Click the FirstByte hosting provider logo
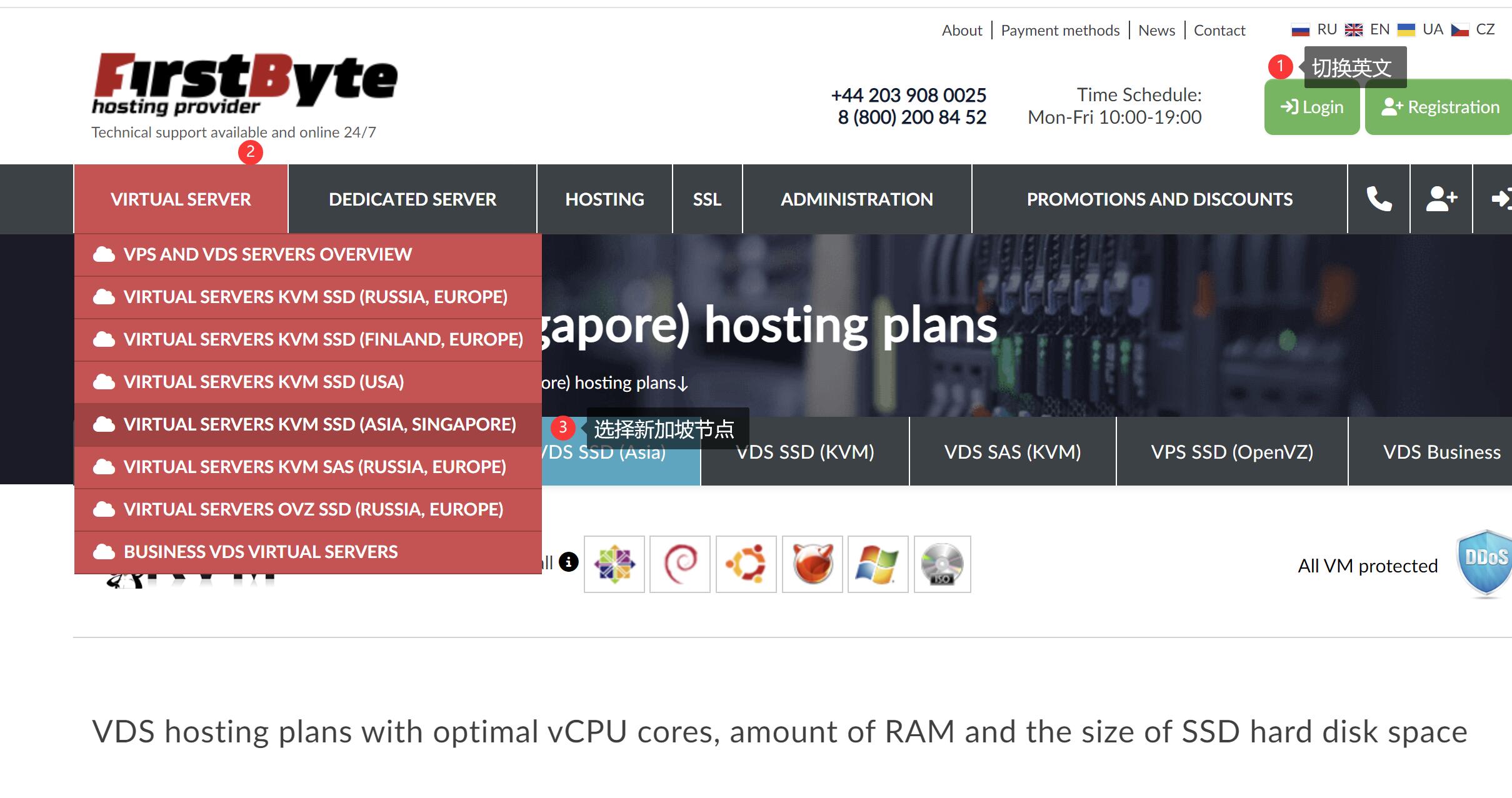 click(244, 84)
